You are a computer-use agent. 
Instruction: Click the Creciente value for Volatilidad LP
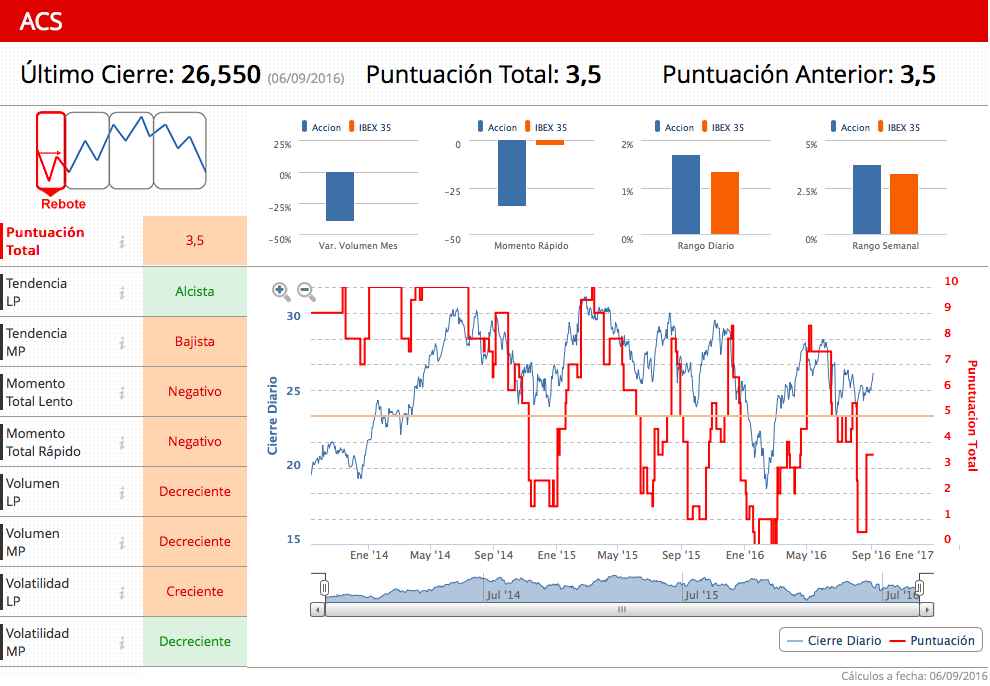click(194, 591)
